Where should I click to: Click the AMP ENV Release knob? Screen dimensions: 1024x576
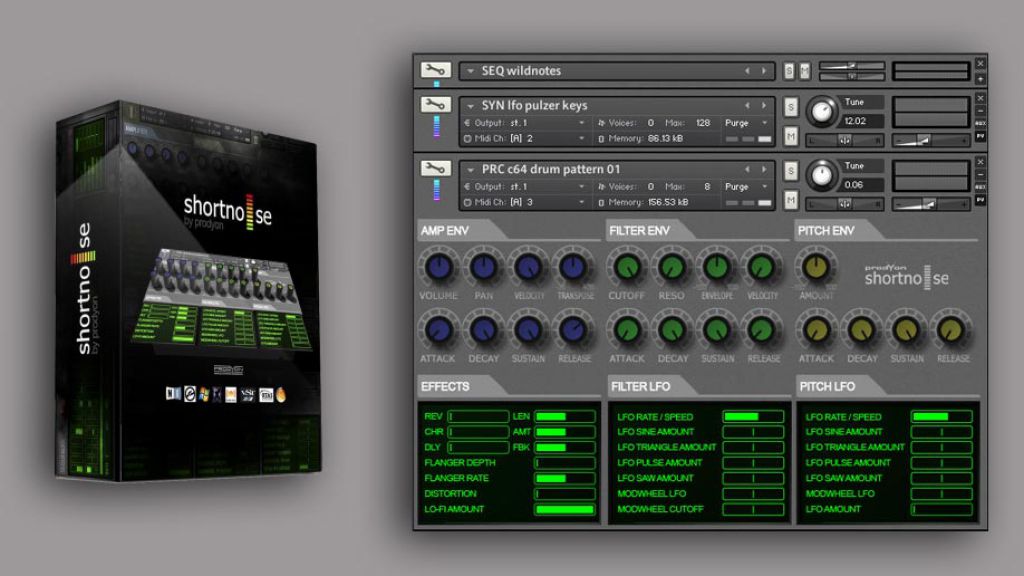pos(573,330)
